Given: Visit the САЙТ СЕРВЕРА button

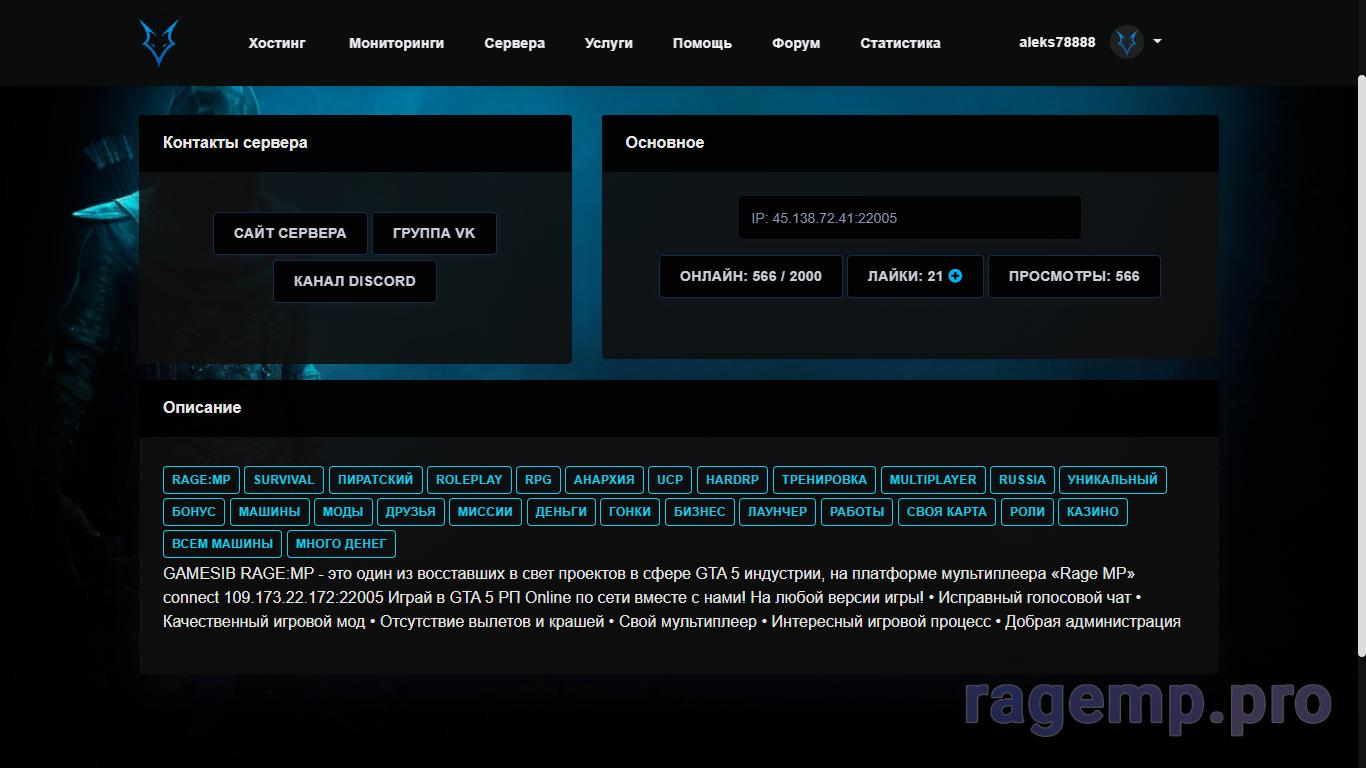Looking at the screenshot, I should pyautogui.click(x=290, y=233).
